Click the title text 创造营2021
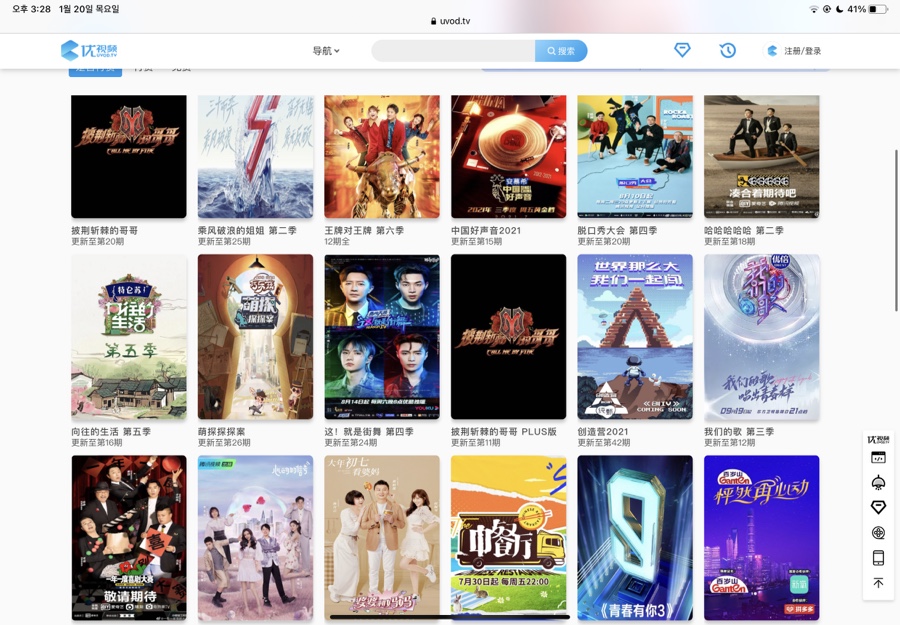 point(603,432)
